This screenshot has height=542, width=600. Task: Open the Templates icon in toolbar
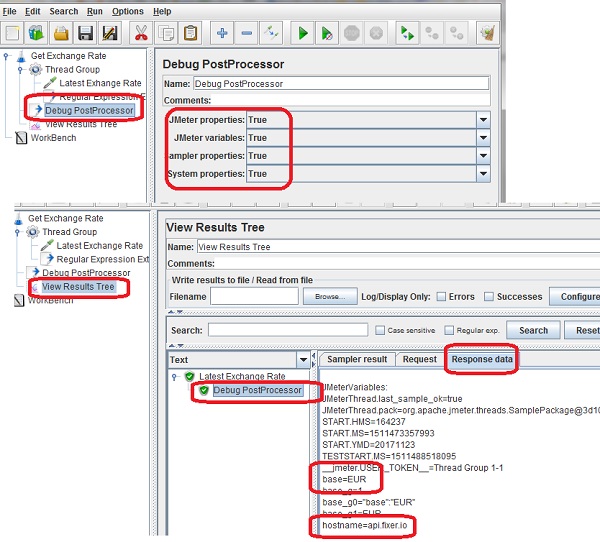[x=36, y=33]
